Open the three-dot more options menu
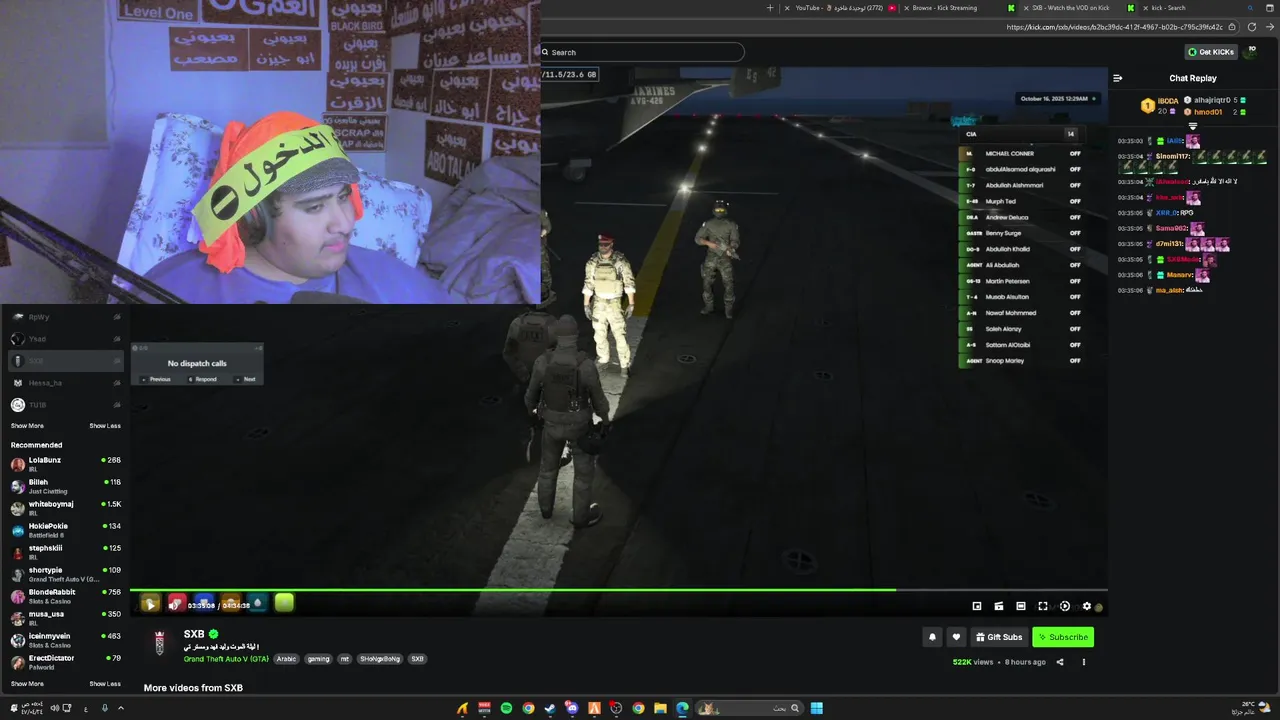This screenshot has height=720, width=1280. pos(1083,662)
